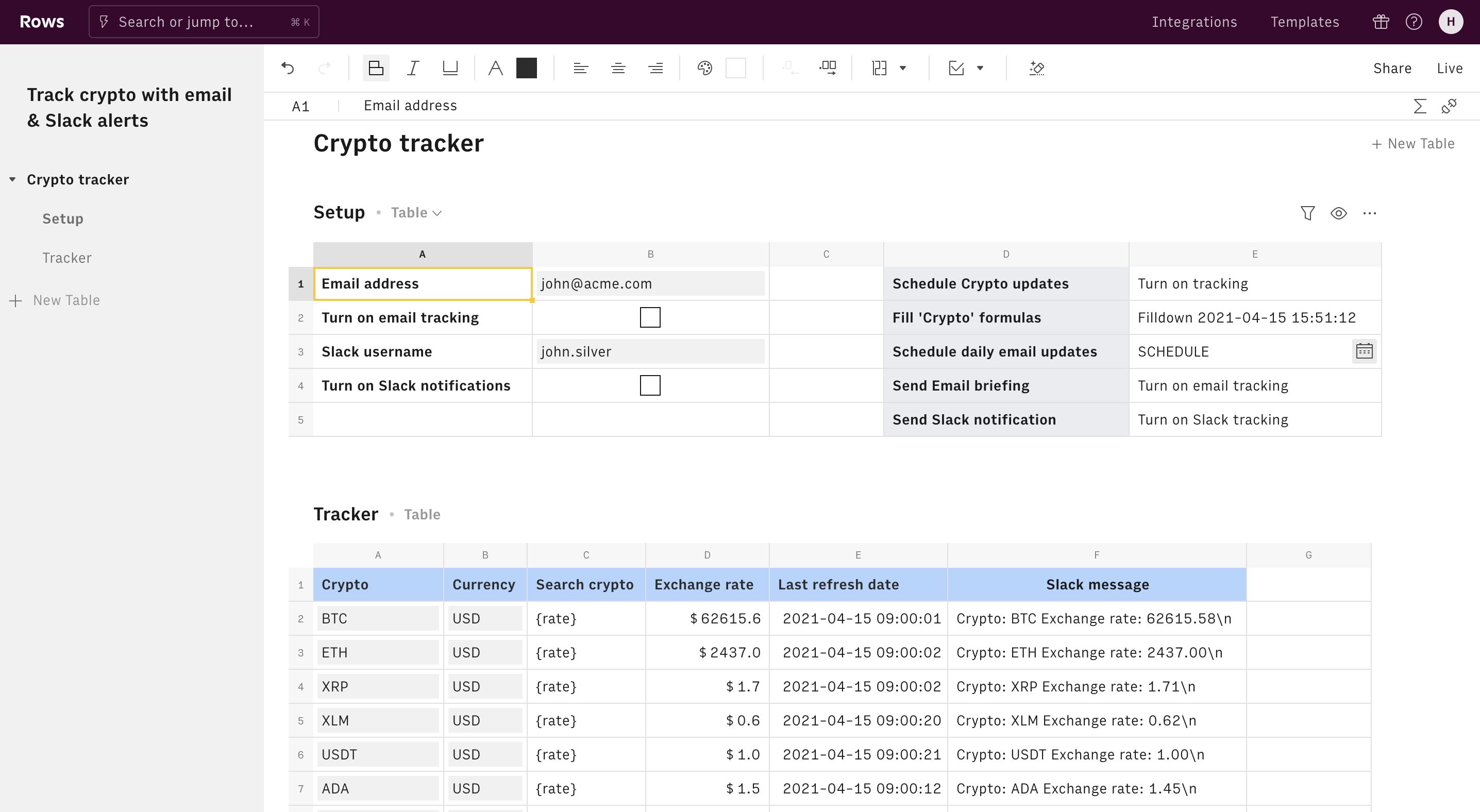Open Setup table more options

point(1370,213)
